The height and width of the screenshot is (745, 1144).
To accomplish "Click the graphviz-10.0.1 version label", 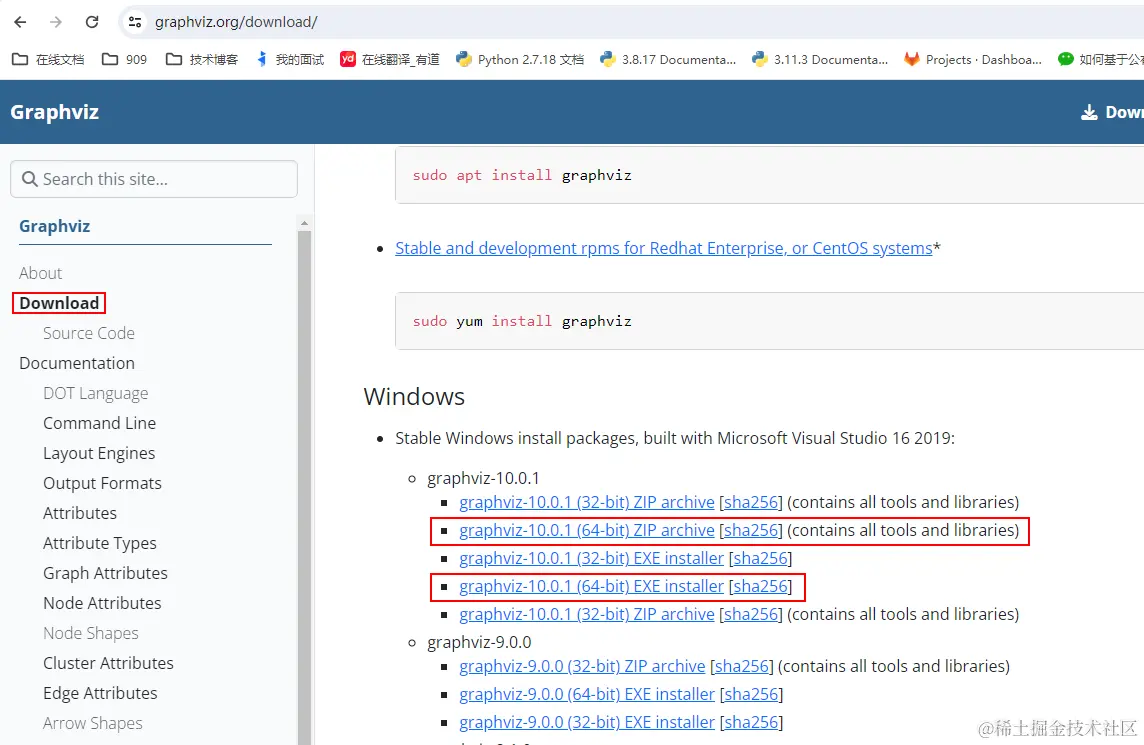I will click(x=483, y=478).
